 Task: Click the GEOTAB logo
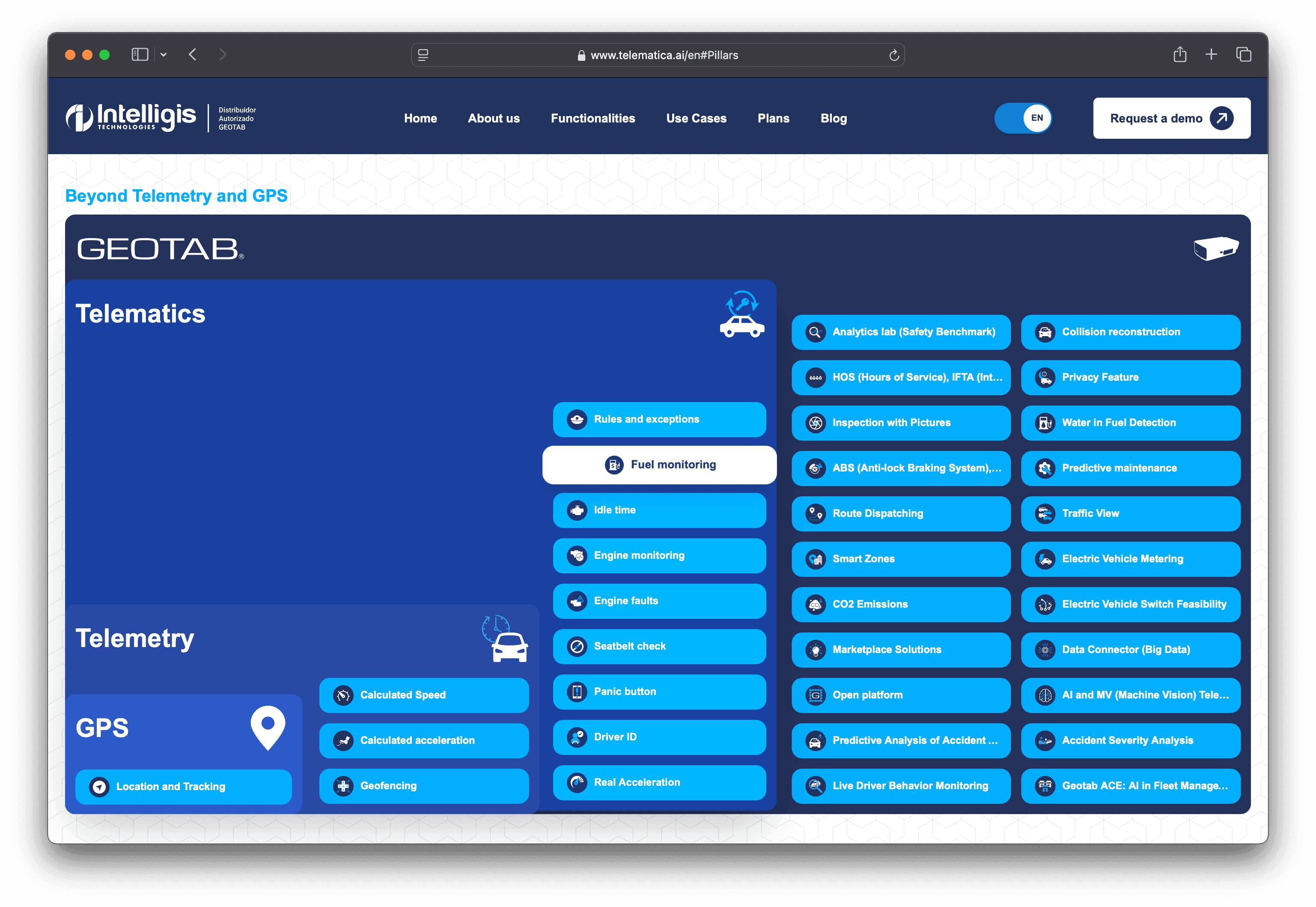pyautogui.click(x=161, y=249)
